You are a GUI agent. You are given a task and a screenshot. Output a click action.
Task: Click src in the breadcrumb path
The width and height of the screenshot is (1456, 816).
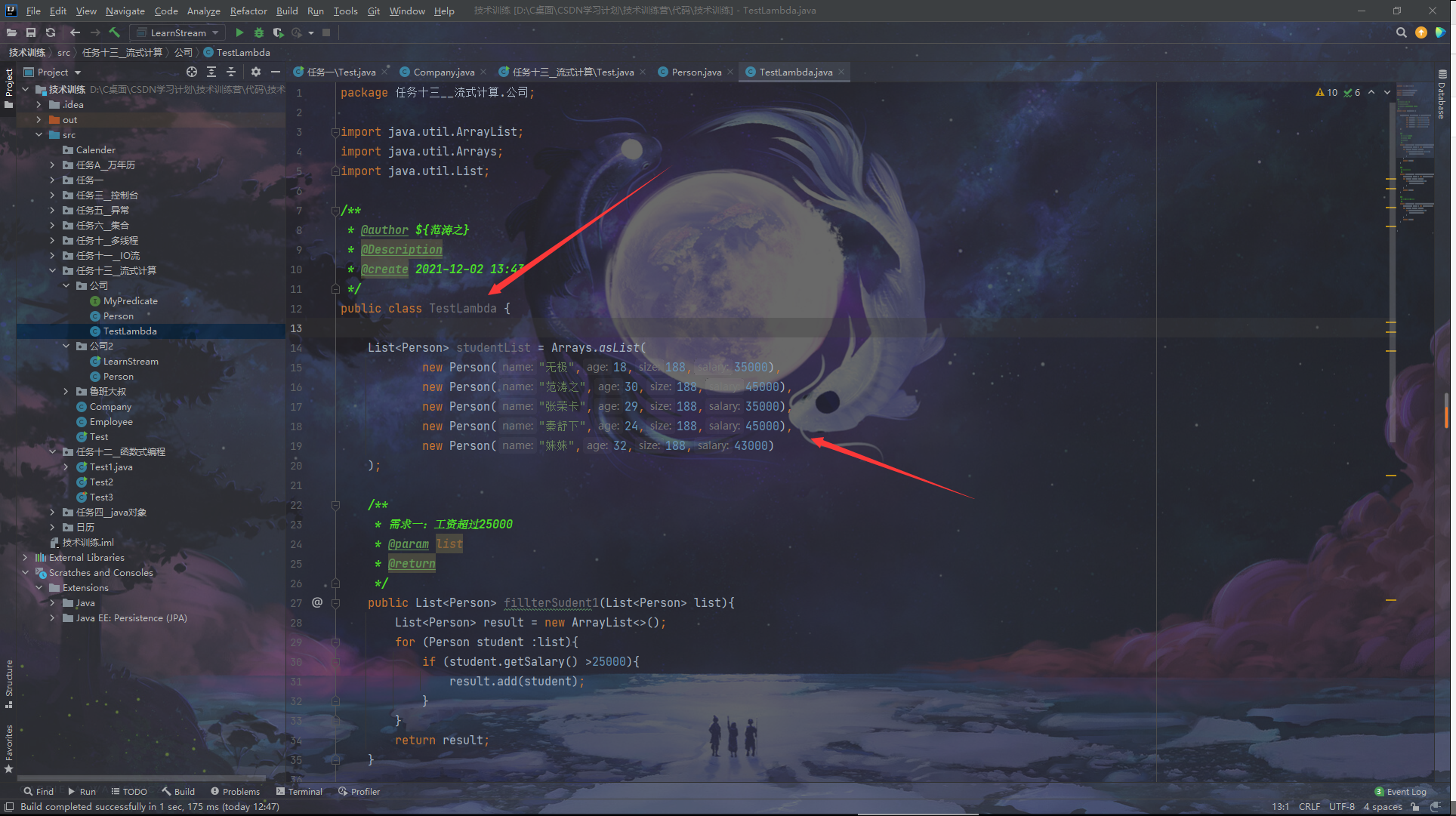(x=63, y=52)
